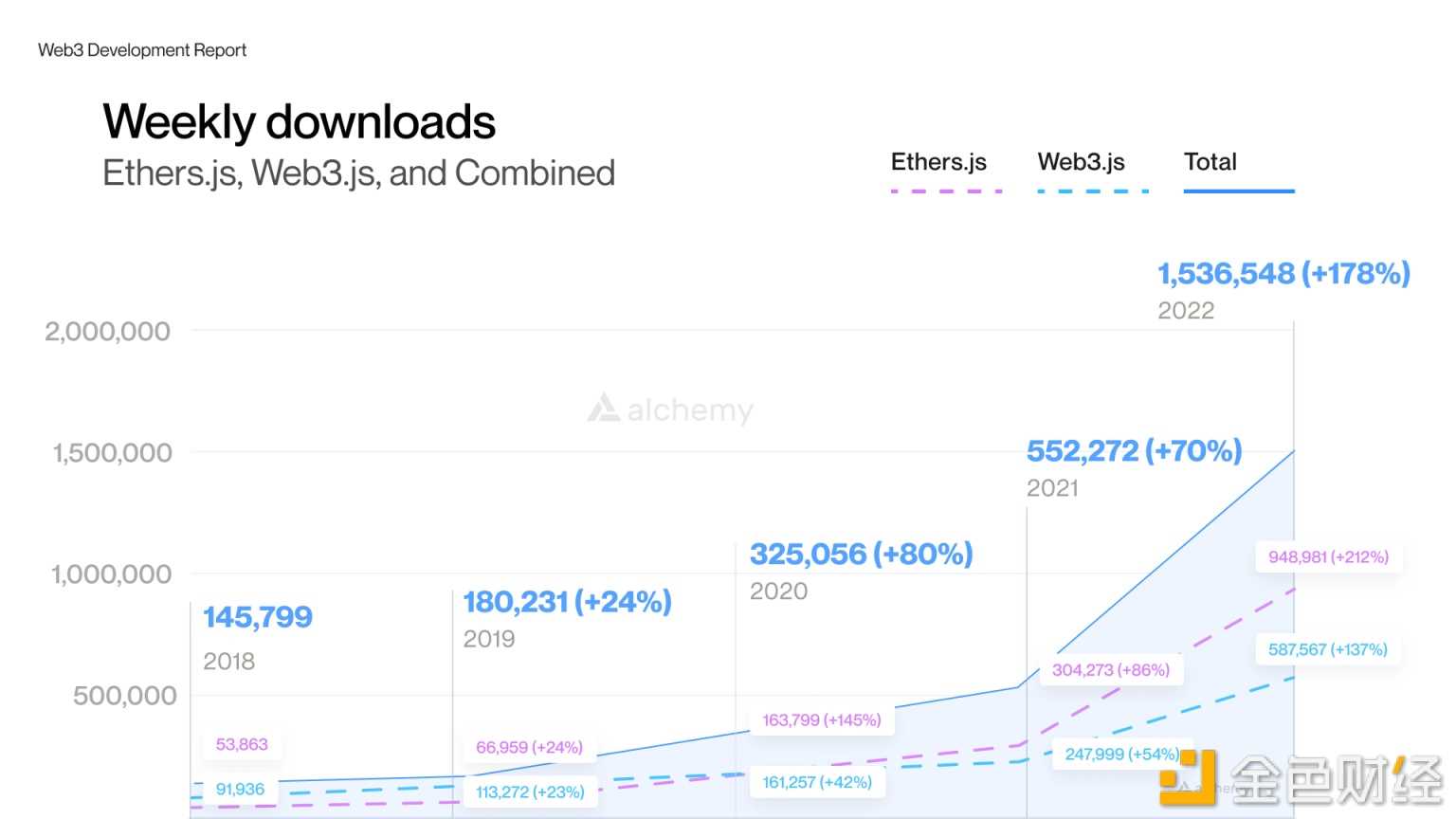
Task: Click the Web3 Development Report header text
Action: (x=142, y=50)
